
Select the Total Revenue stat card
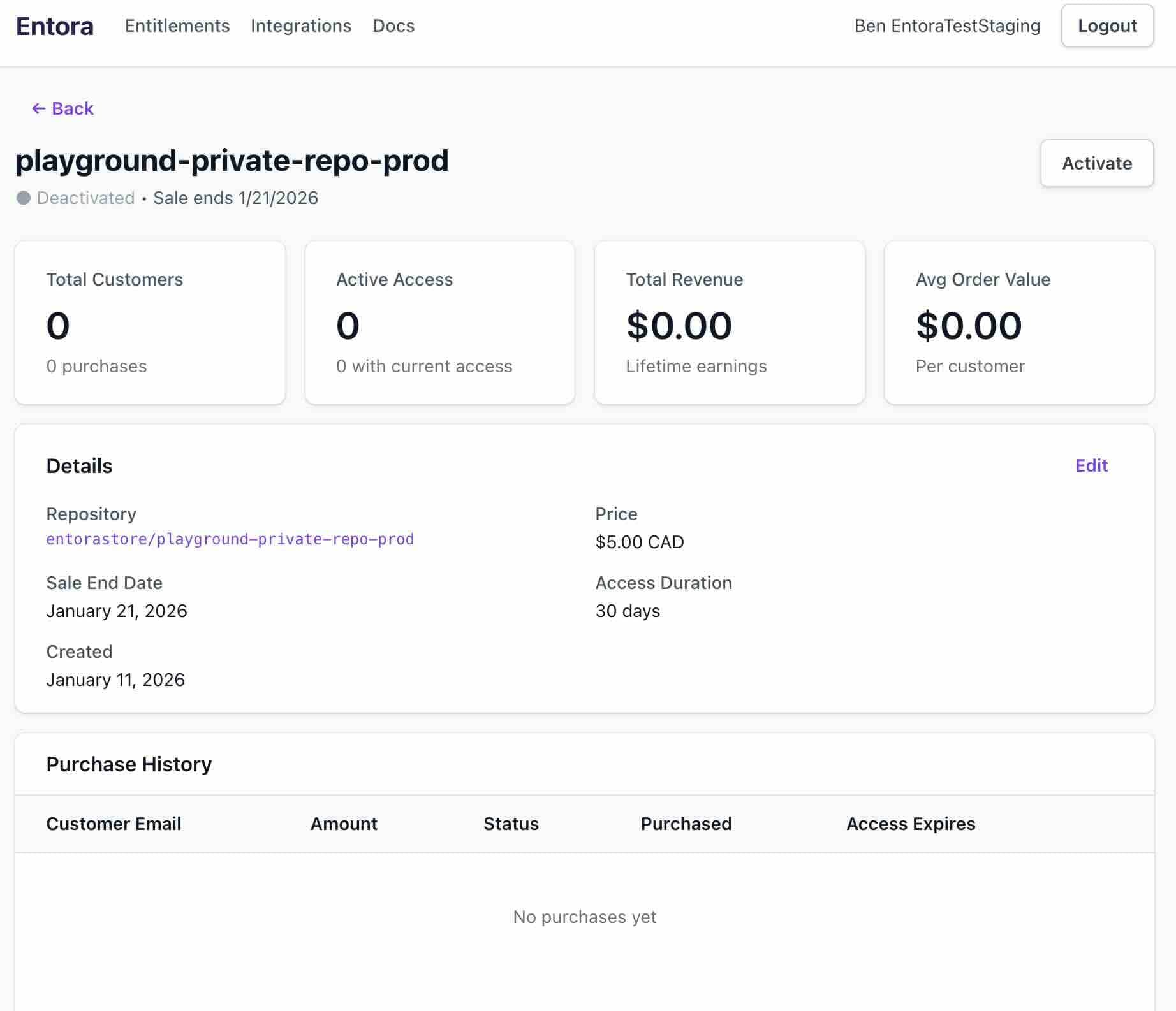tap(729, 322)
